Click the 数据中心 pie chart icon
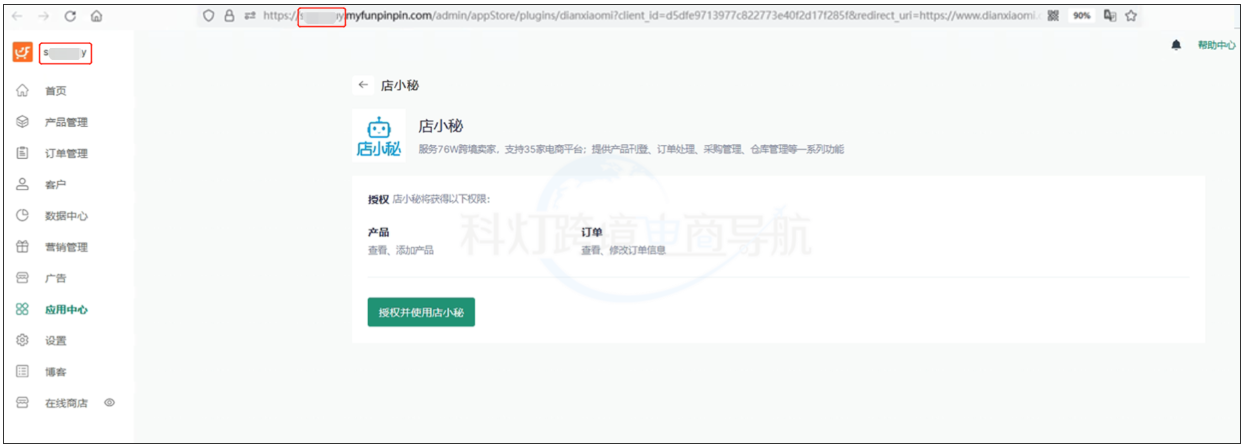The image size is (1244, 446). [x=22, y=215]
